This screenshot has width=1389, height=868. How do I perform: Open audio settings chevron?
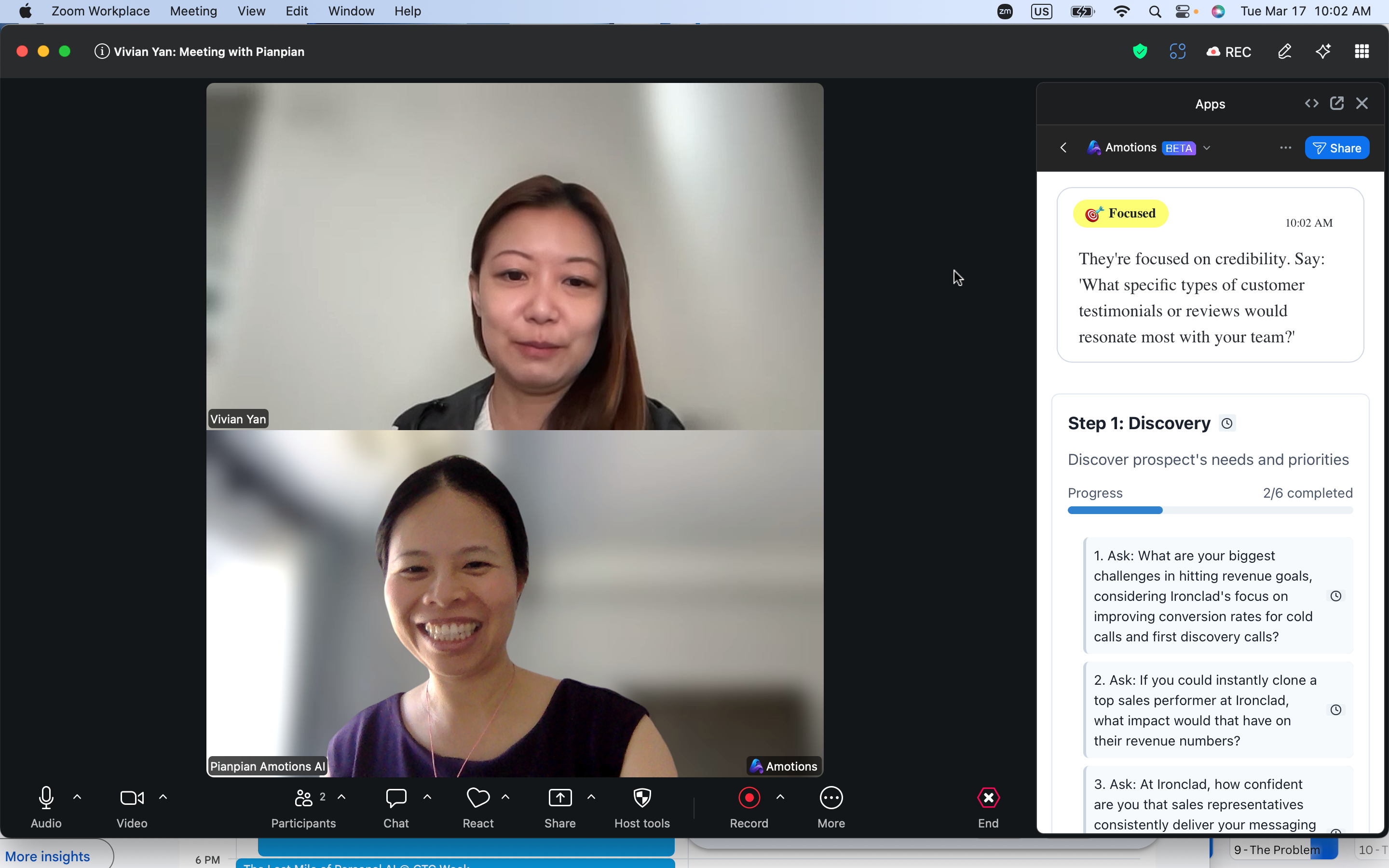[x=78, y=797]
